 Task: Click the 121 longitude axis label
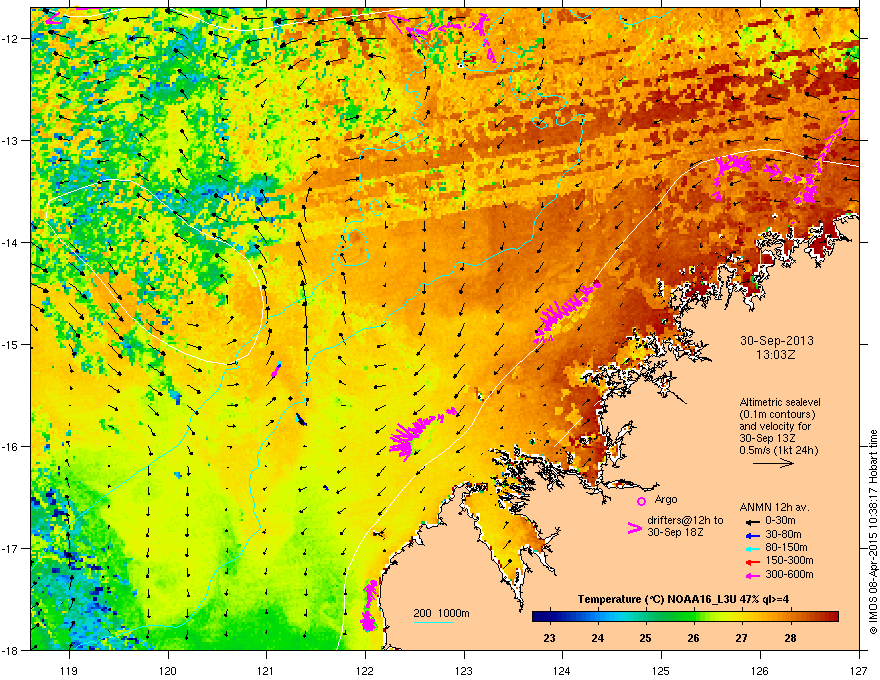tap(266, 670)
